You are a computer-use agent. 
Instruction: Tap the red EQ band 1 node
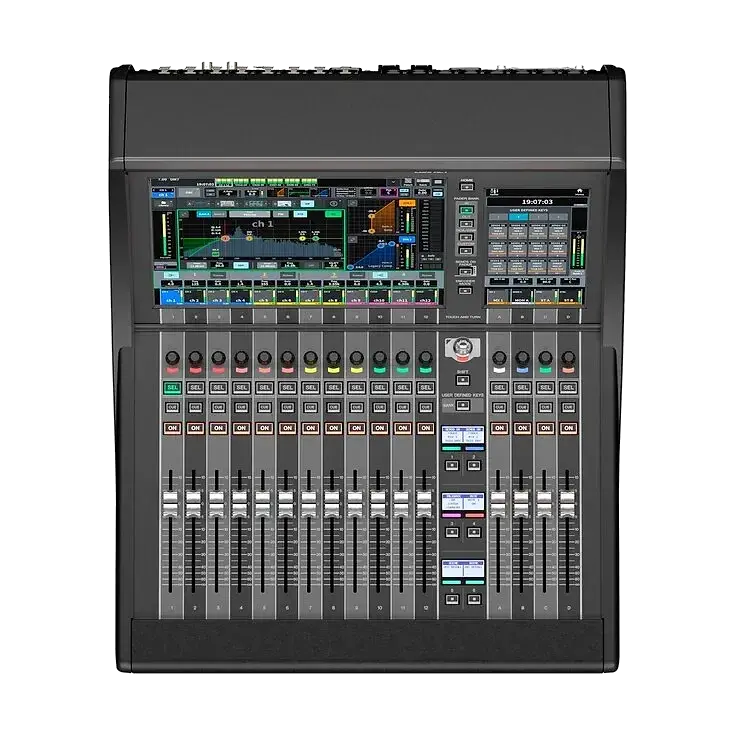(x=225, y=239)
